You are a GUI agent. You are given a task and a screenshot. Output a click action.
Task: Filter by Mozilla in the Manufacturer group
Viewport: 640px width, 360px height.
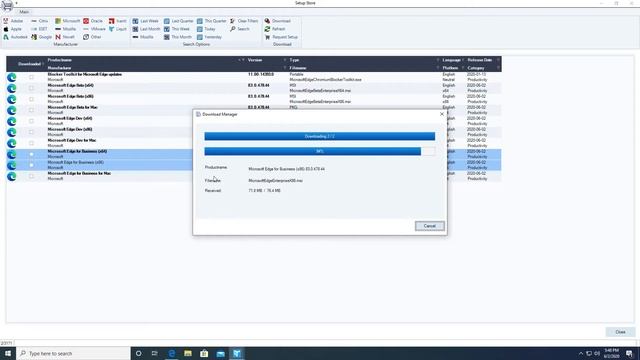pos(65,29)
